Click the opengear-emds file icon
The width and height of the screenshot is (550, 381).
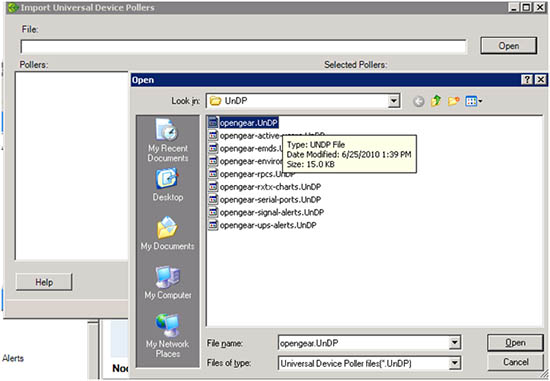[213, 148]
